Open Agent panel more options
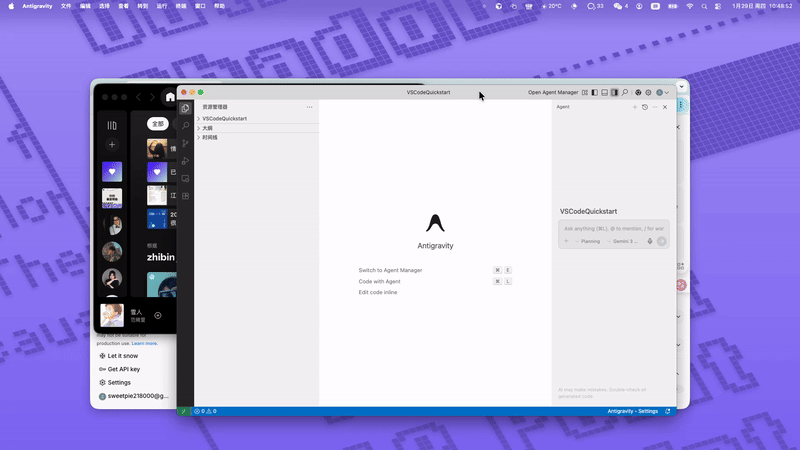 pos(655,107)
